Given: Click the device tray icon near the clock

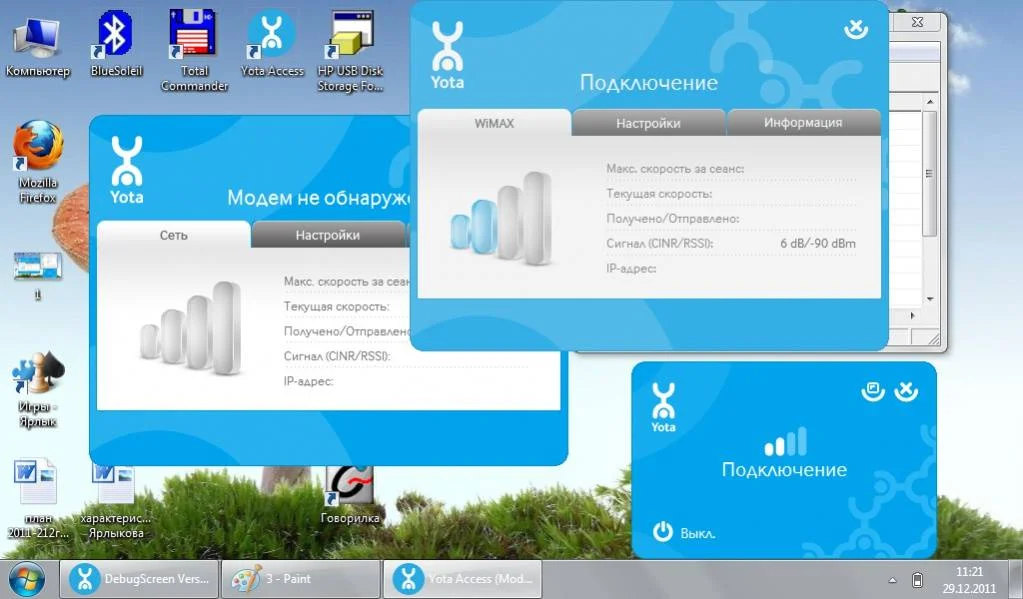Looking at the screenshot, I should [917, 579].
